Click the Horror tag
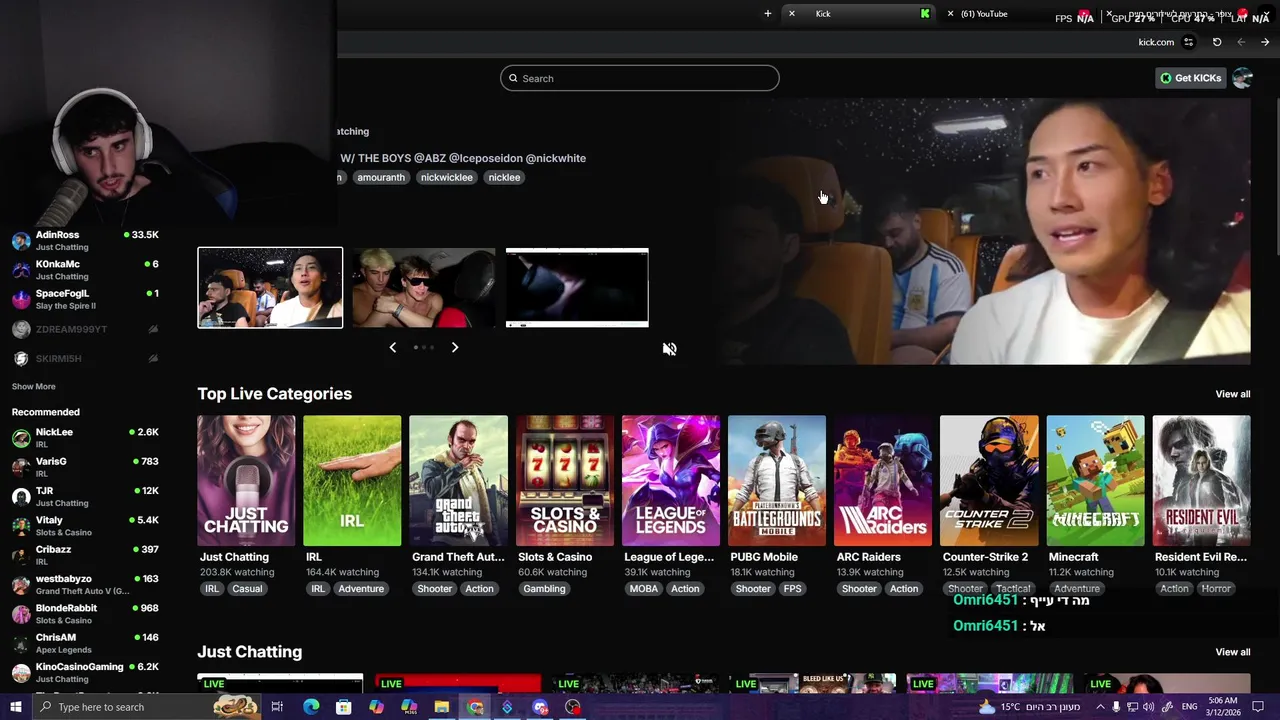Viewport: 1280px width, 720px height. (x=1216, y=589)
